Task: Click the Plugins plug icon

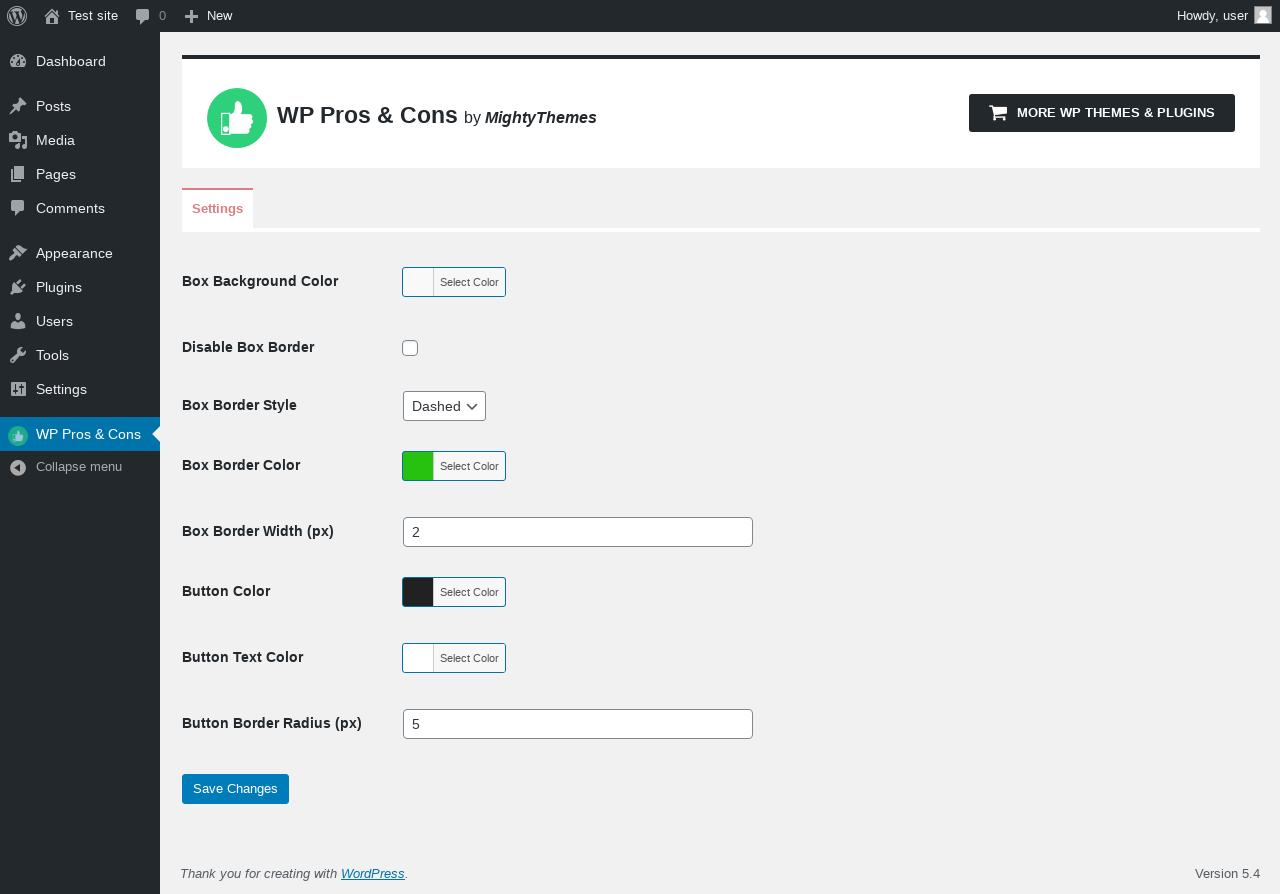Action: 18,287
